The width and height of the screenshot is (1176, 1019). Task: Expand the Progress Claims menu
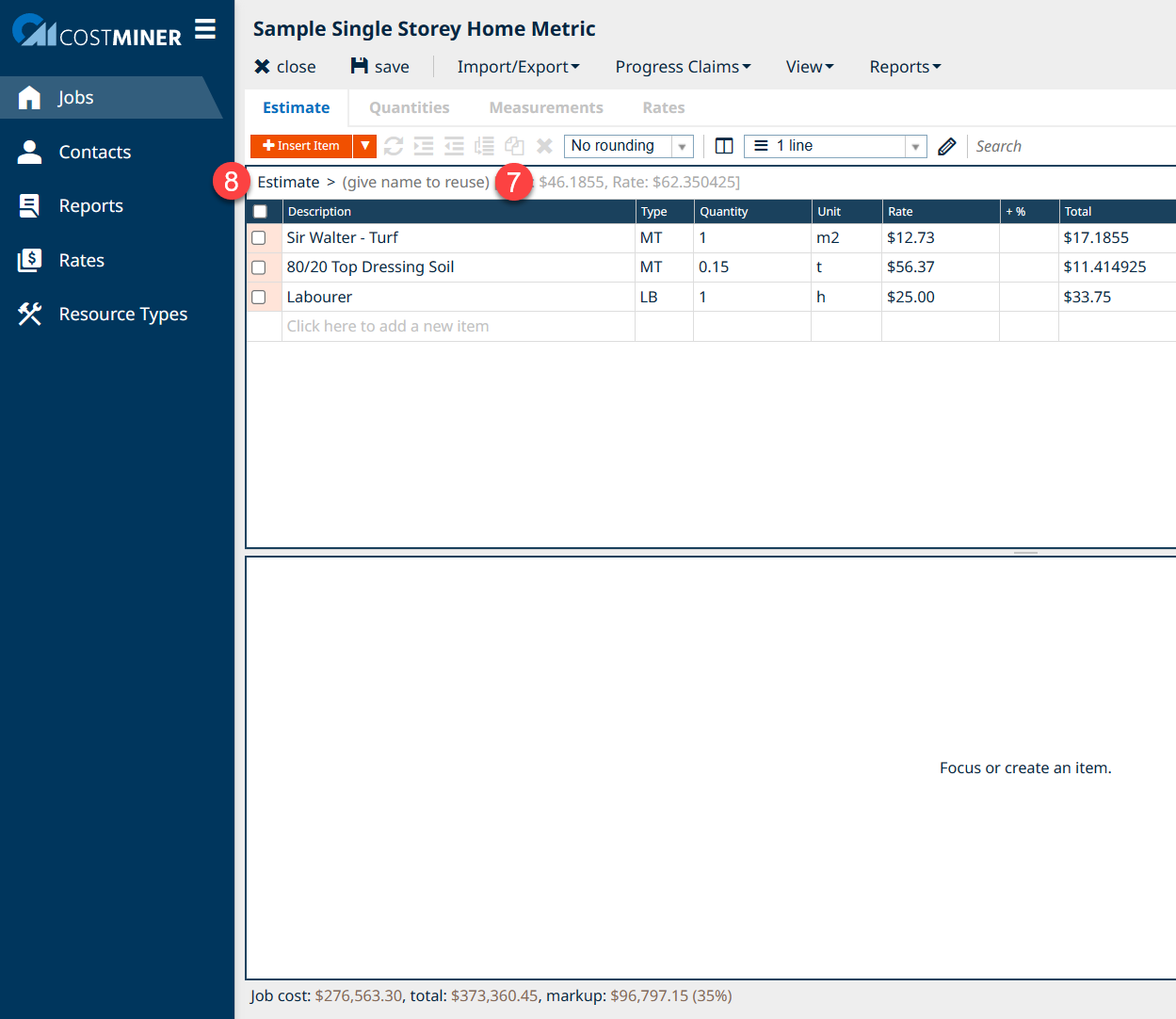click(683, 67)
